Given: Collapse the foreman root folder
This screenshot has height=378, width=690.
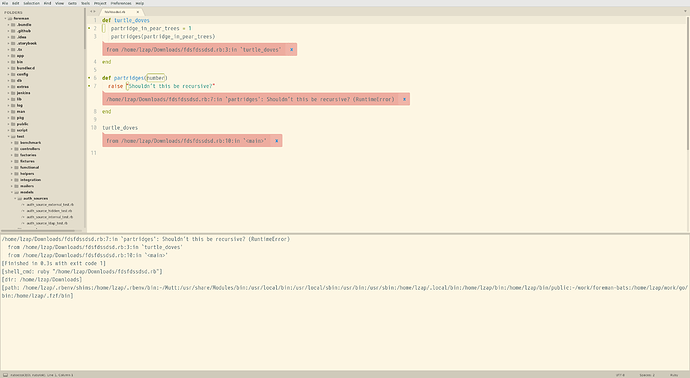Looking at the screenshot, I should point(6,18).
